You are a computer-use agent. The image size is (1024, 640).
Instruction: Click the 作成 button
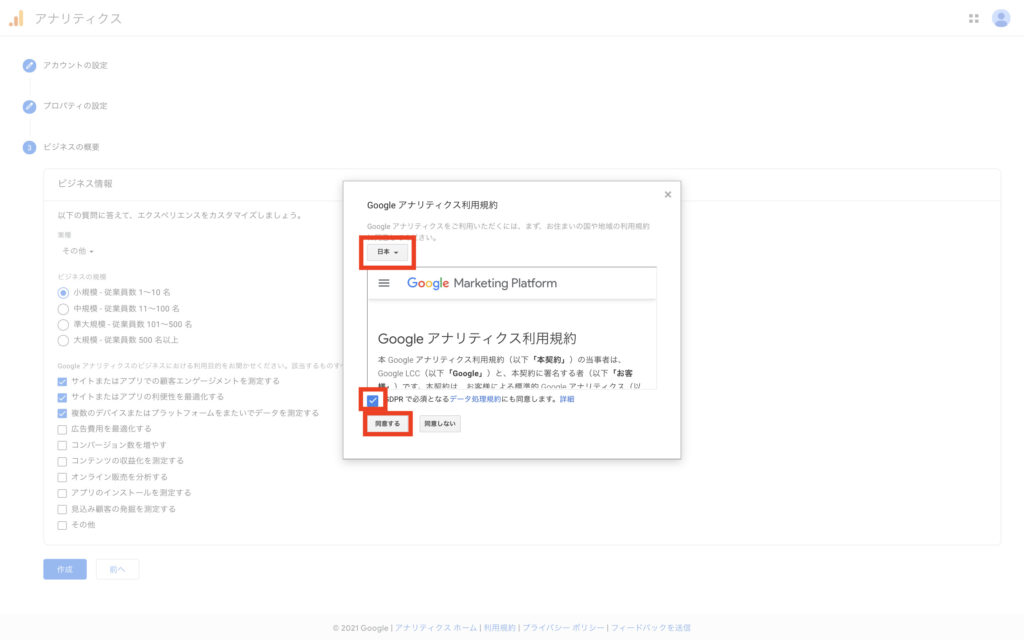click(x=65, y=569)
